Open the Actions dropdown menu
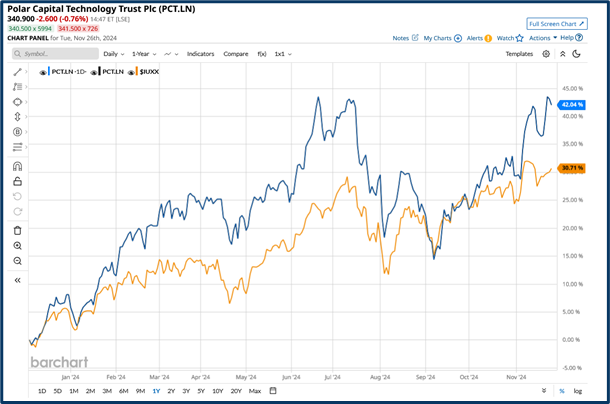610x404 pixels. pyautogui.click(x=543, y=38)
